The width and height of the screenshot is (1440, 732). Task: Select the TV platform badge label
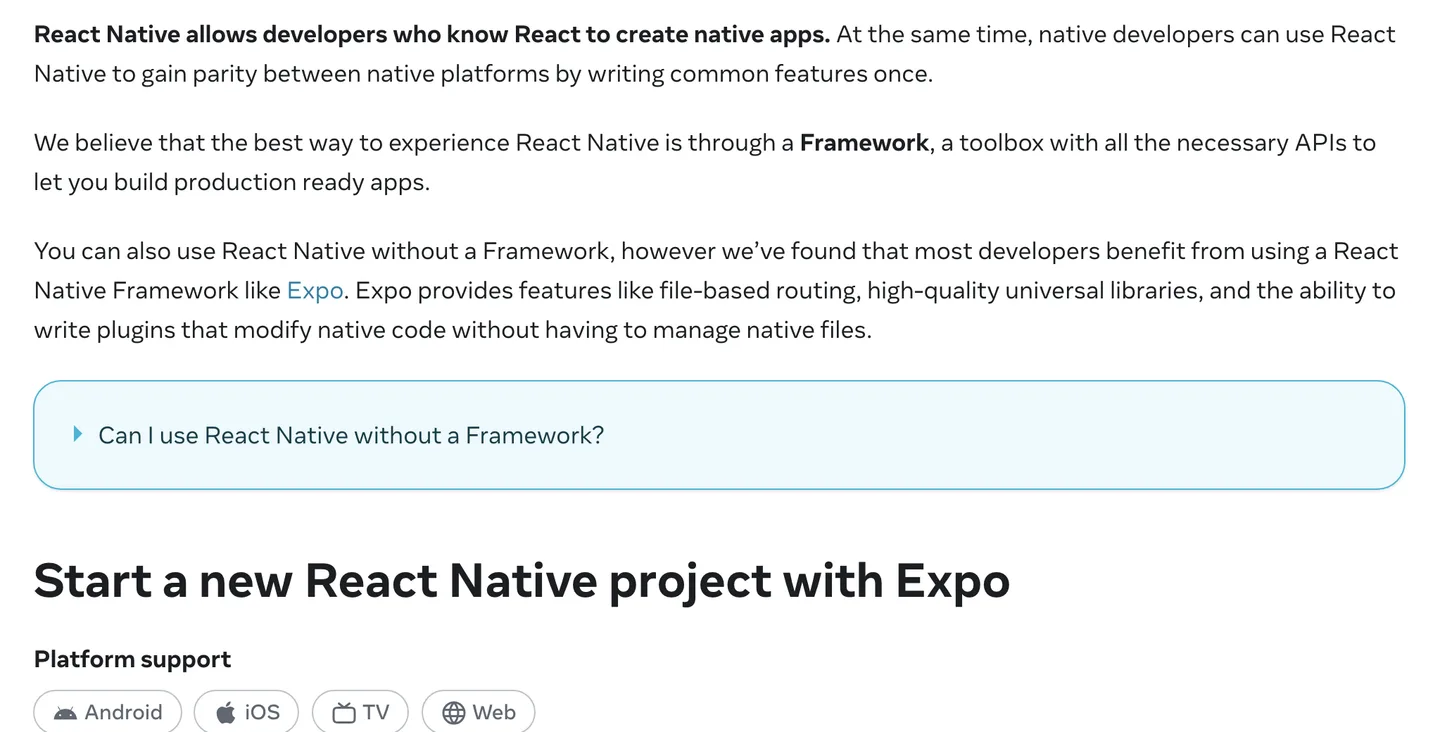(x=376, y=712)
